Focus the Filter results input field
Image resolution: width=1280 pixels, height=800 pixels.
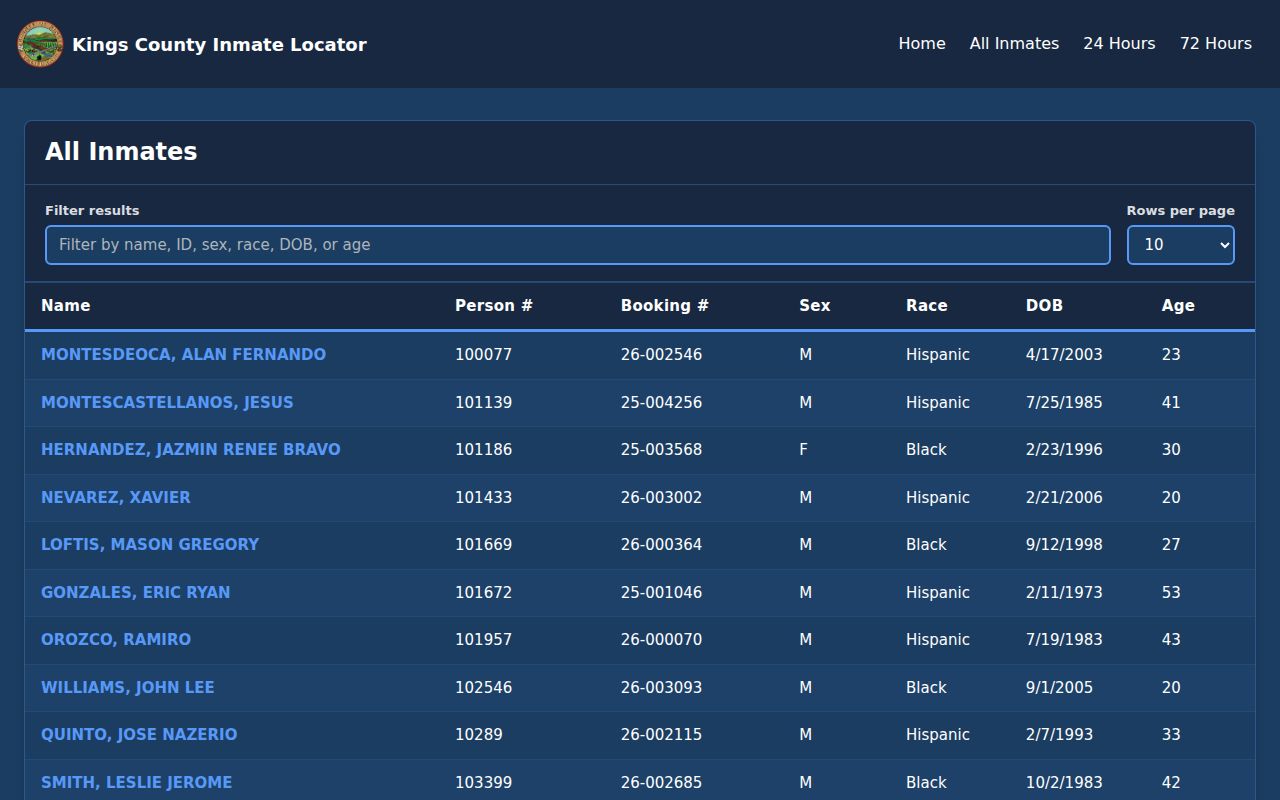pyautogui.click(x=578, y=245)
